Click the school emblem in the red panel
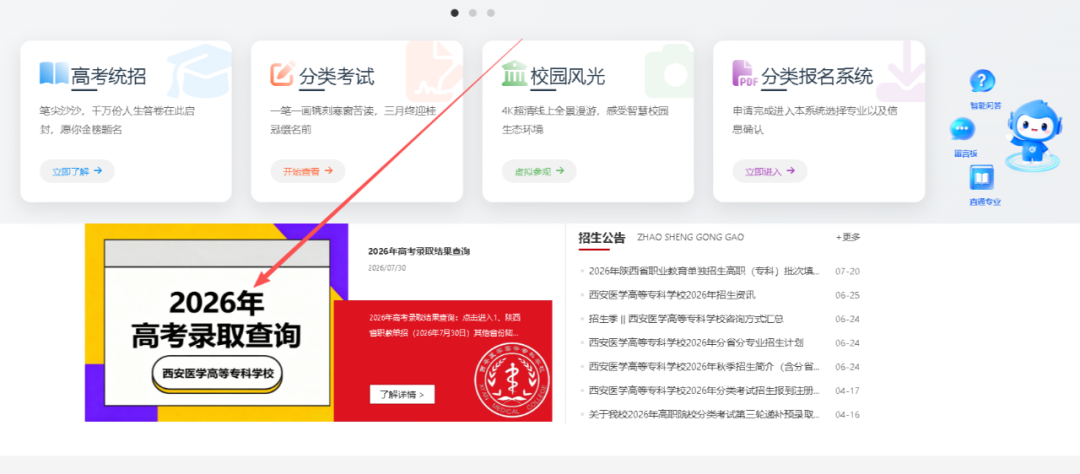The height and width of the screenshot is (474, 1080). pyautogui.click(x=513, y=381)
